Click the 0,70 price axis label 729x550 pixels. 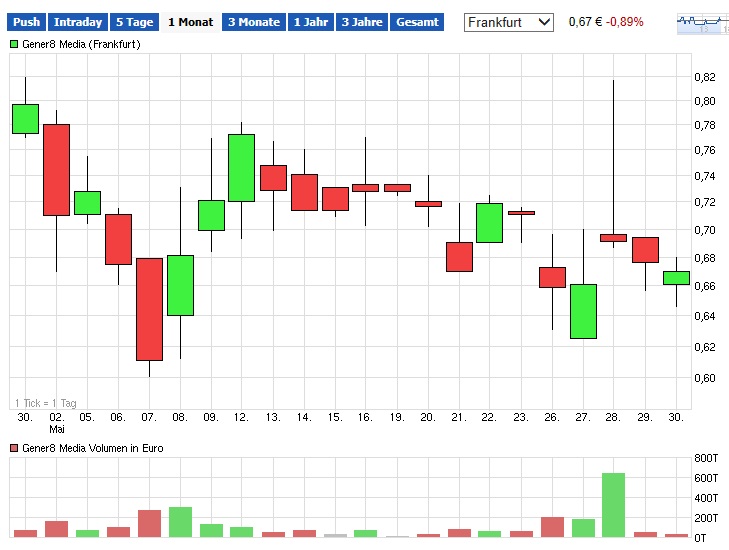pyautogui.click(x=705, y=230)
